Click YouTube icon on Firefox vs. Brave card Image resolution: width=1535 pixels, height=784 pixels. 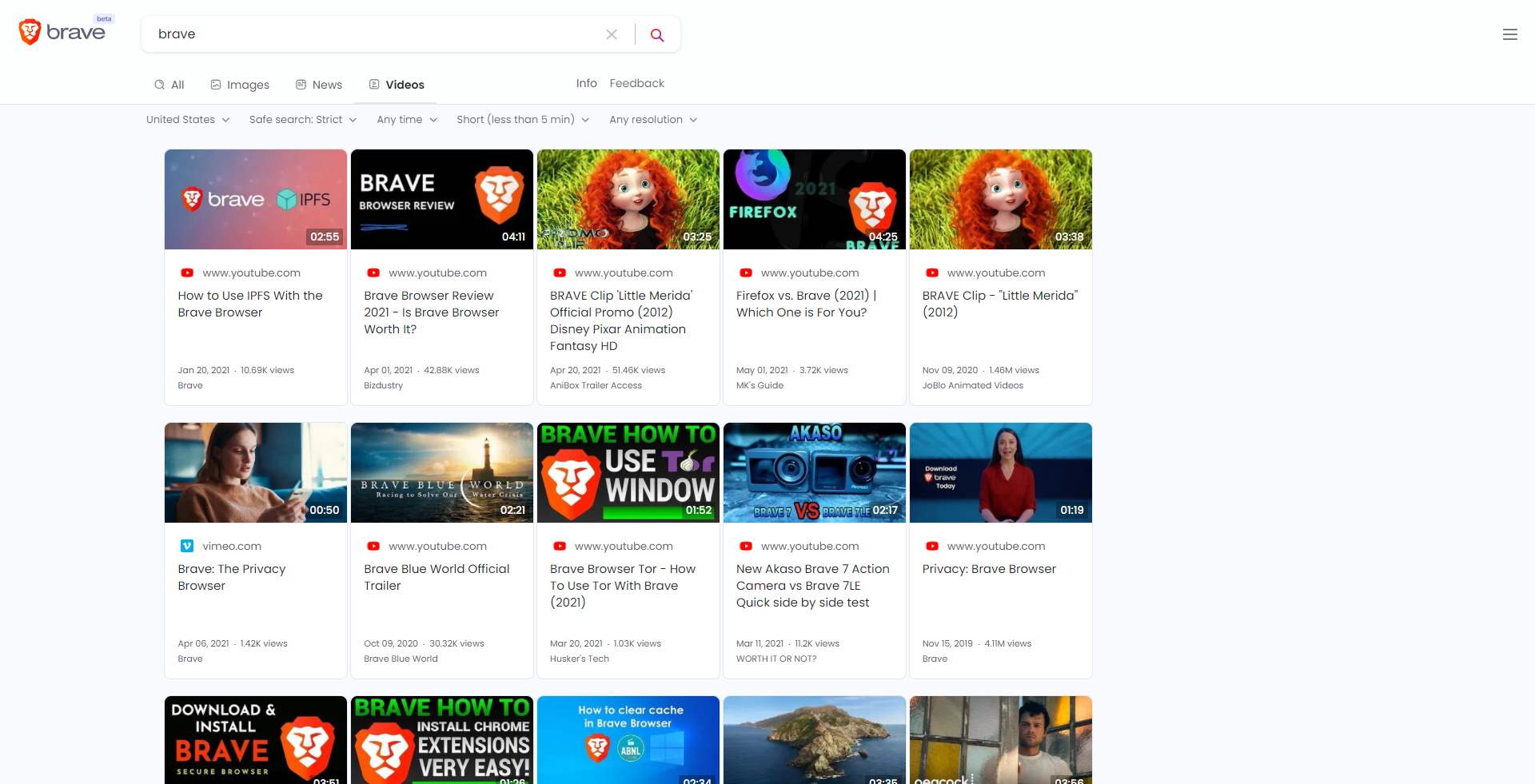click(746, 273)
